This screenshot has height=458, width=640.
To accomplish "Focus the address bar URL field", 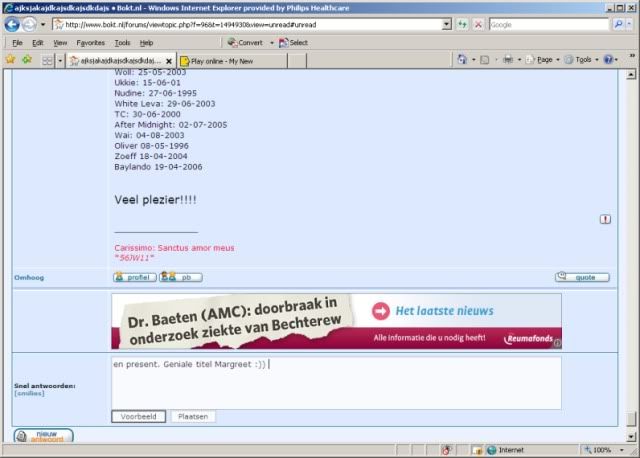I will coord(247,24).
